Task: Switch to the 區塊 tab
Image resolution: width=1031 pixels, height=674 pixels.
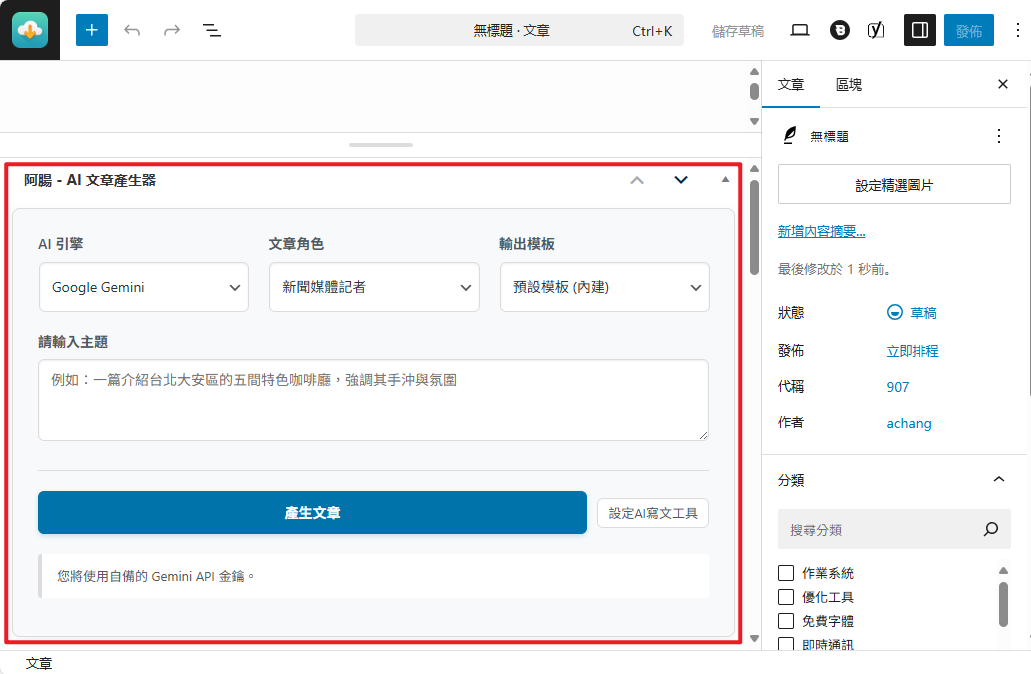Action: 849,85
